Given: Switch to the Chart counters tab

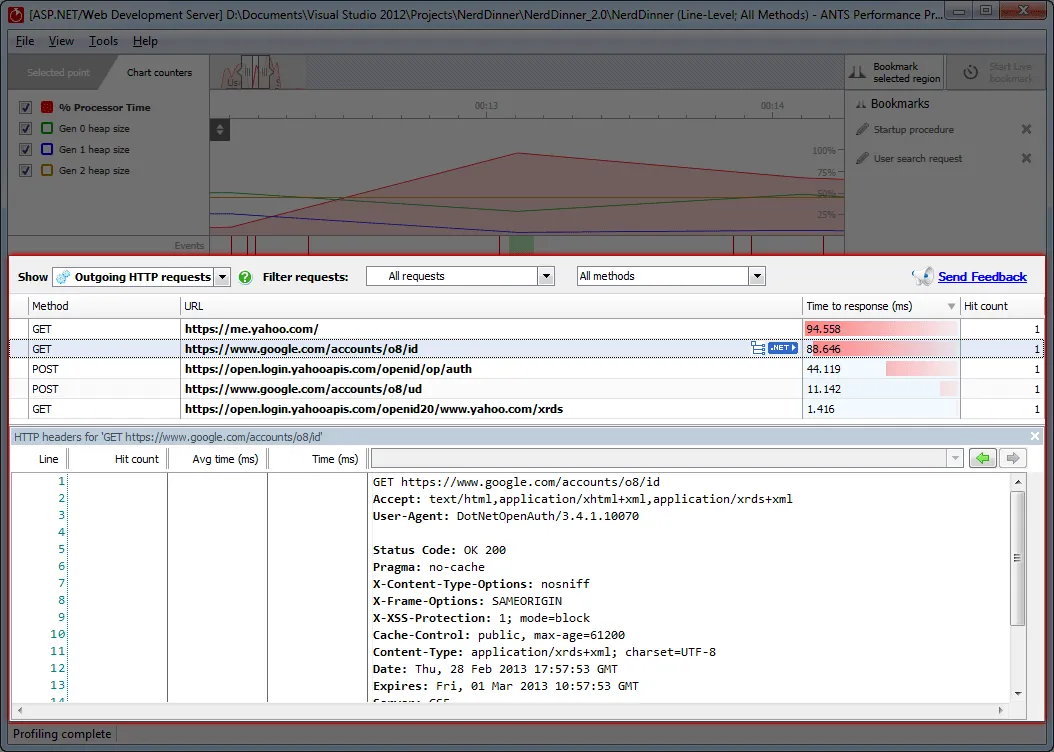Looking at the screenshot, I should pyautogui.click(x=159, y=72).
